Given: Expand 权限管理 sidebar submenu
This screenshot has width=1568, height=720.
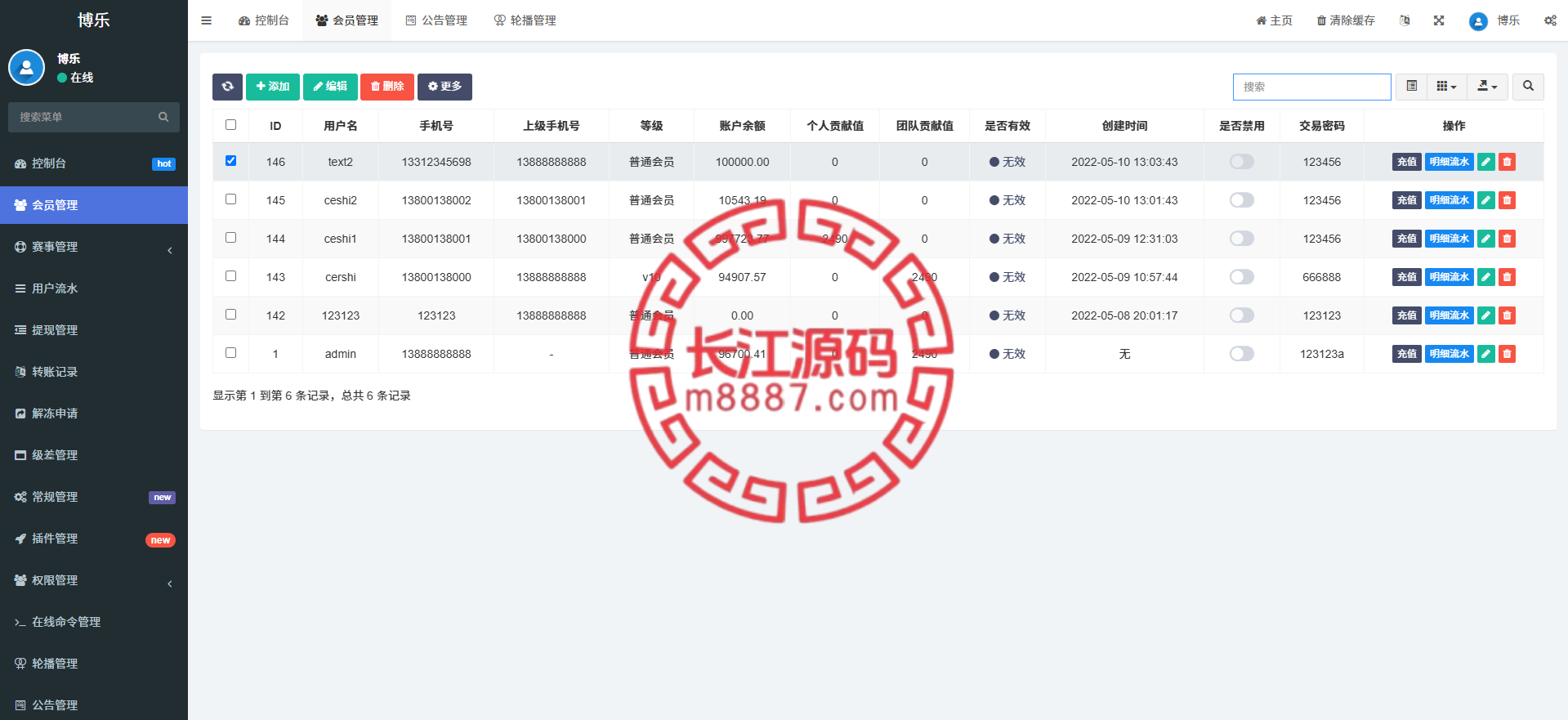Looking at the screenshot, I should click(x=94, y=580).
